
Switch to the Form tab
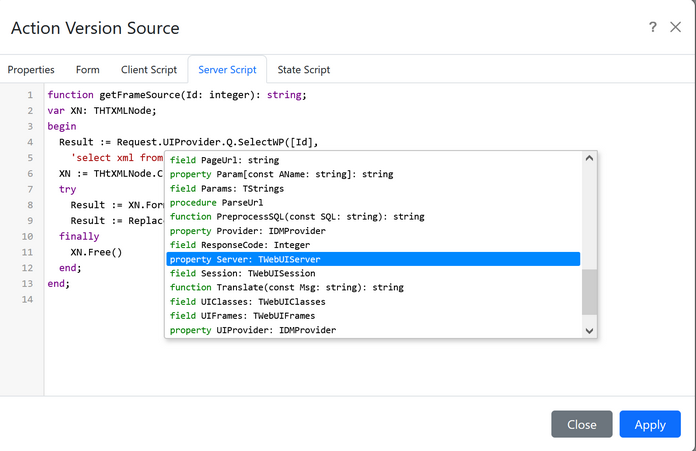point(87,70)
